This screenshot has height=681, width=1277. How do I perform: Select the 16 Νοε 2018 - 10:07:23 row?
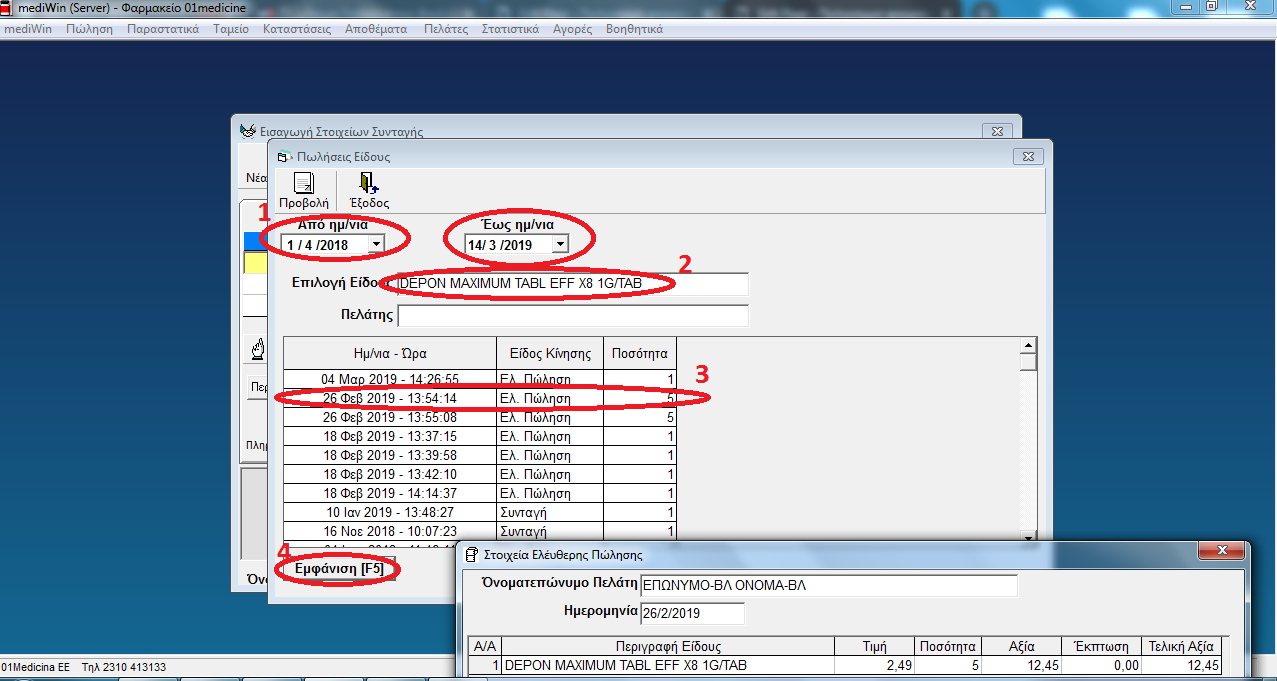pos(480,531)
